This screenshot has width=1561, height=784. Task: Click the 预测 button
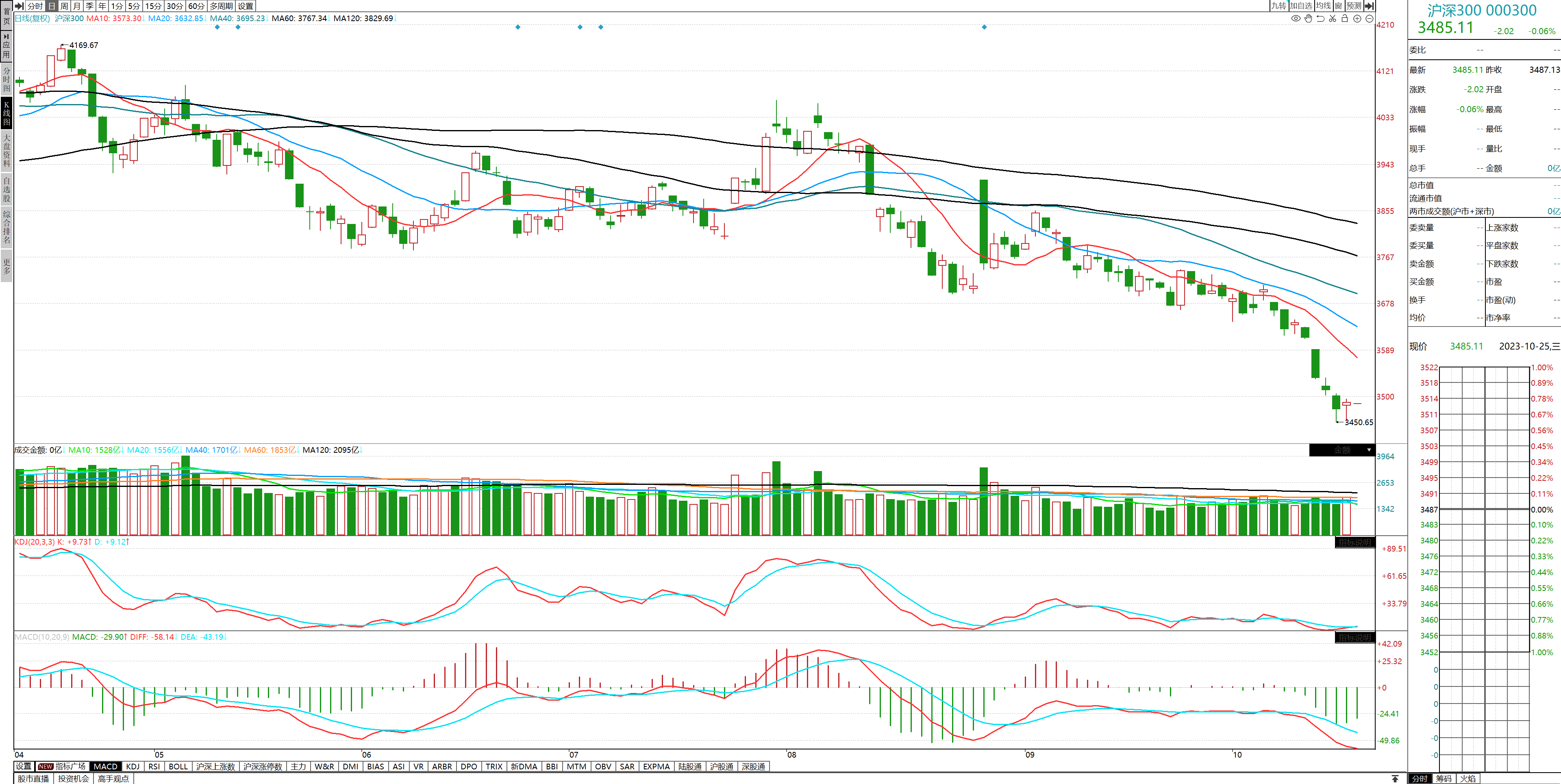coord(1353,5)
